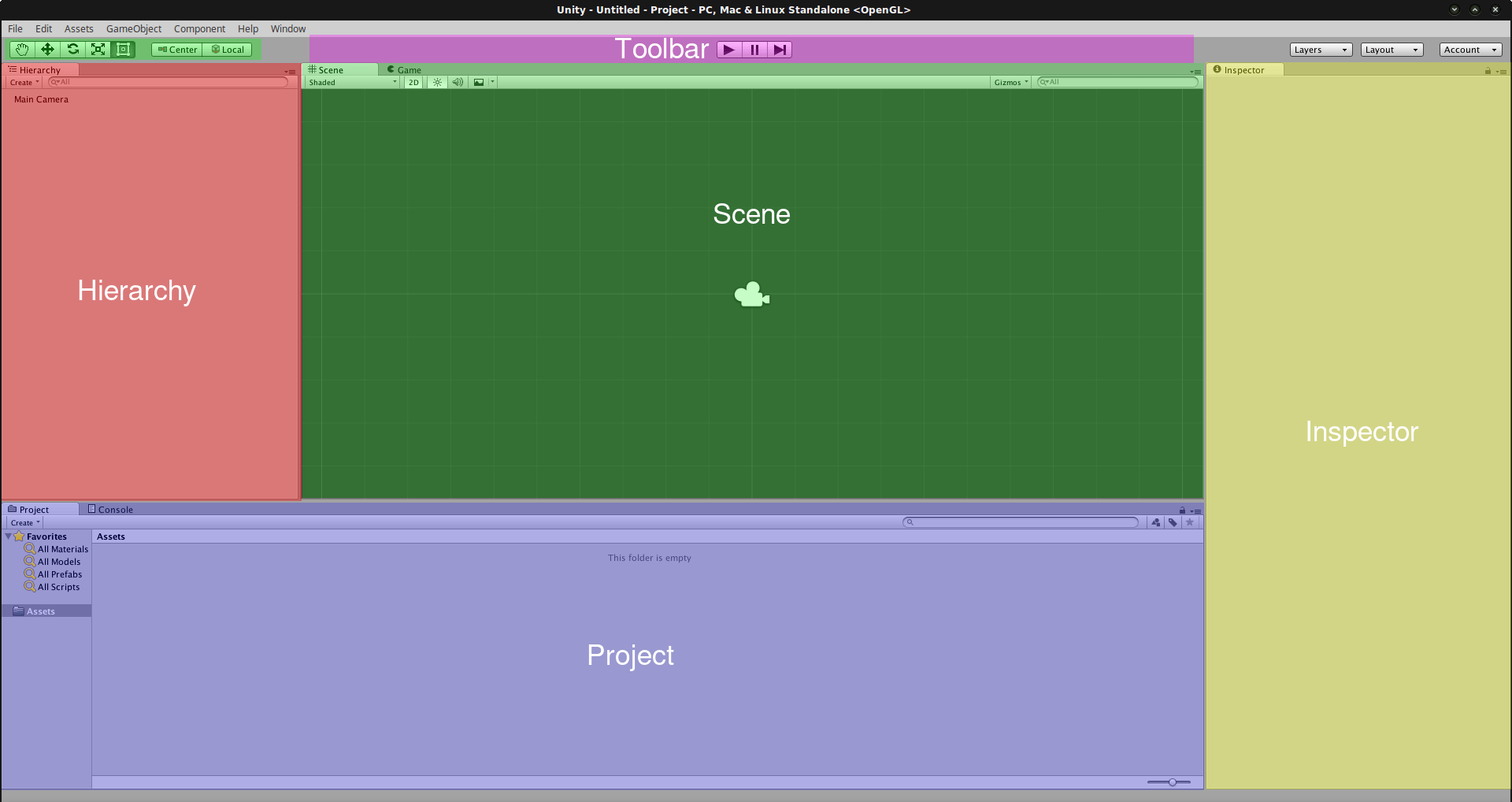Adjust the Project panel zoom slider
Screen dimensions: 1512x802
[1173, 782]
